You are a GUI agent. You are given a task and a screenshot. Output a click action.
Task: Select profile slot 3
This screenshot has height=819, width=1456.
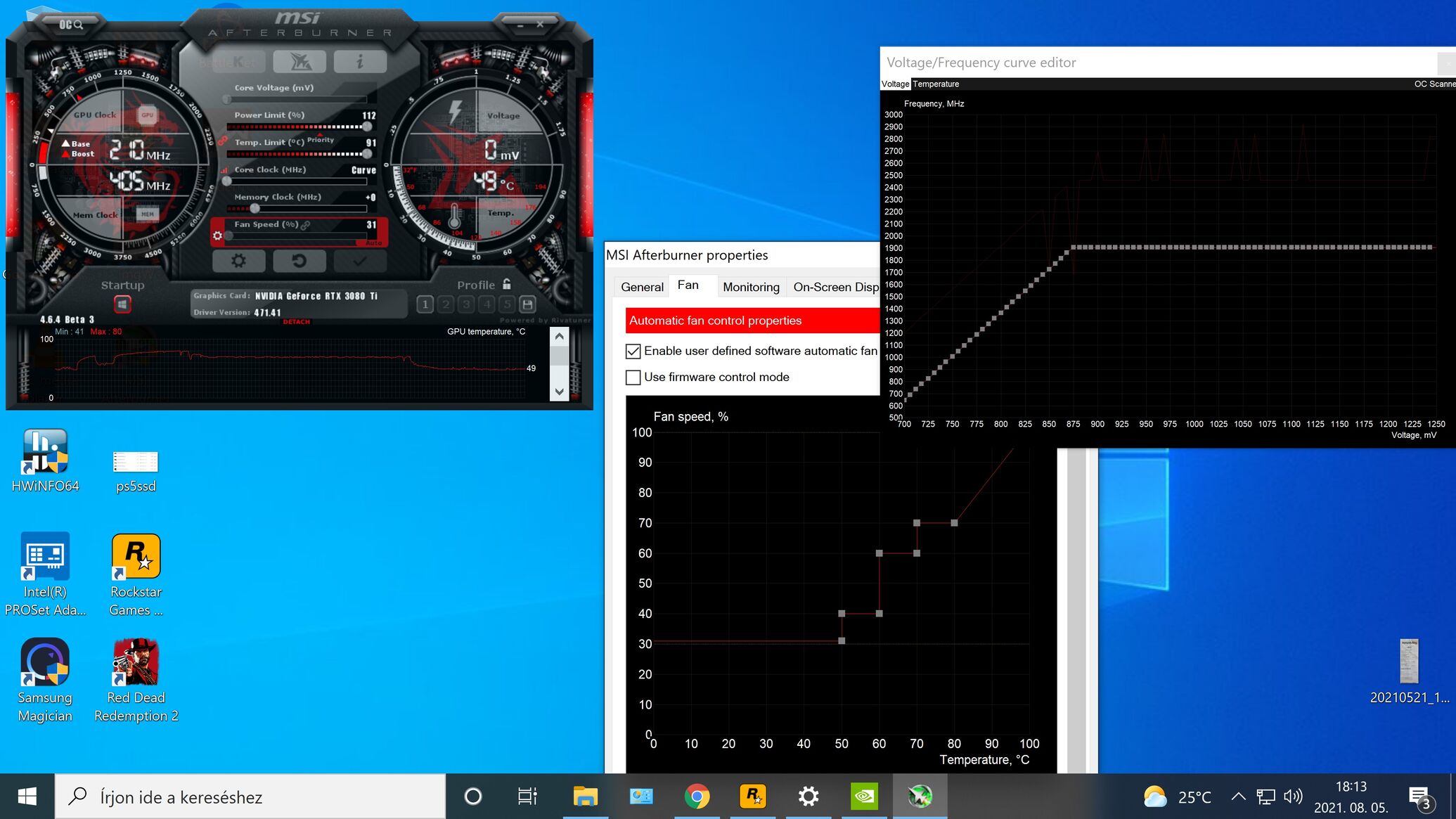coord(466,304)
